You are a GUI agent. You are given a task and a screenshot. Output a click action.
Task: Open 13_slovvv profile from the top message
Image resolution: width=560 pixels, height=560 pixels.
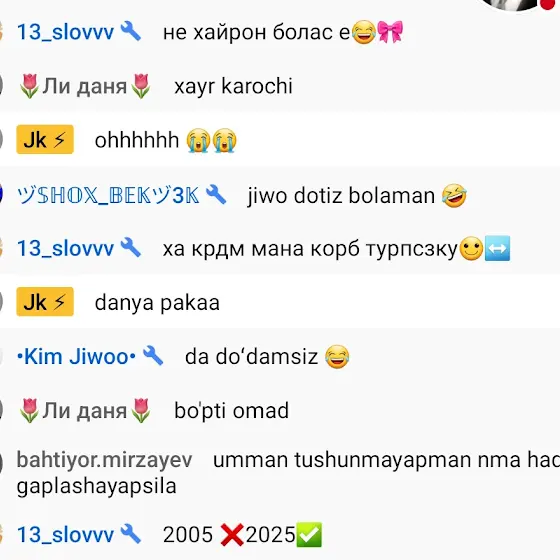pyautogui.click(x=65, y=32)
